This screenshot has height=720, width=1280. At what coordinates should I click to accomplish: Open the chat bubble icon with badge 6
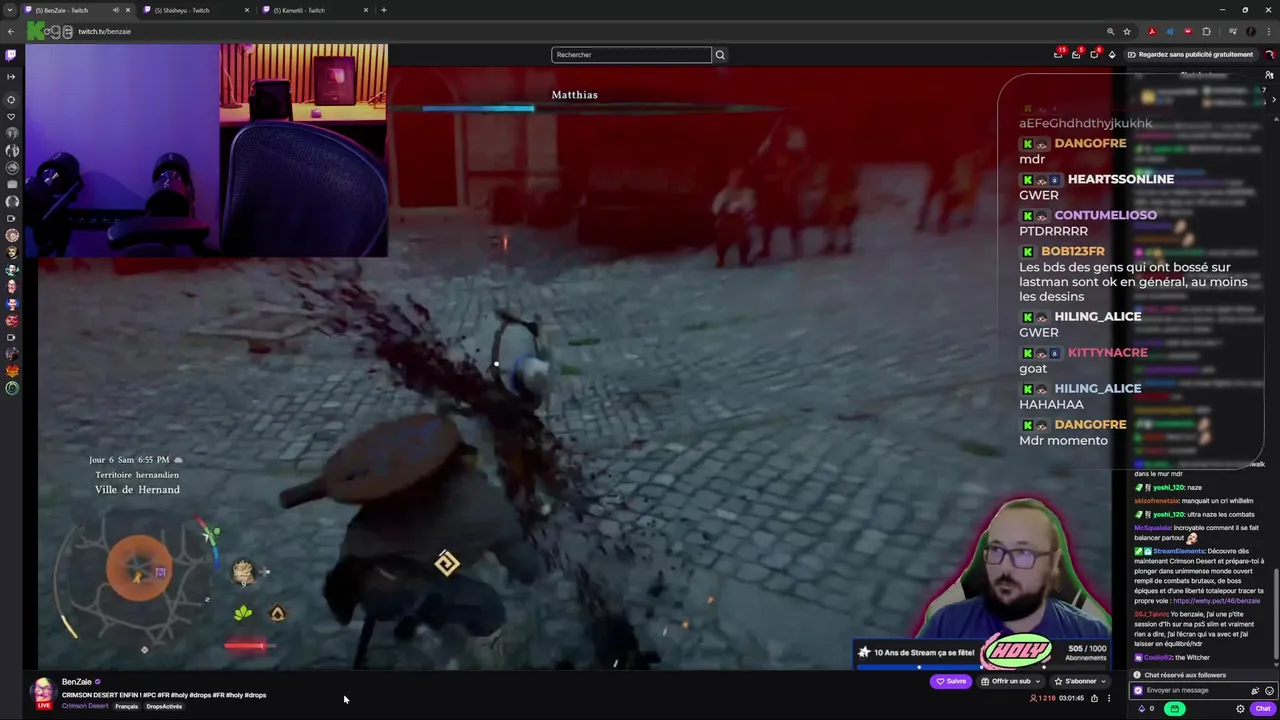point(1094,55)
